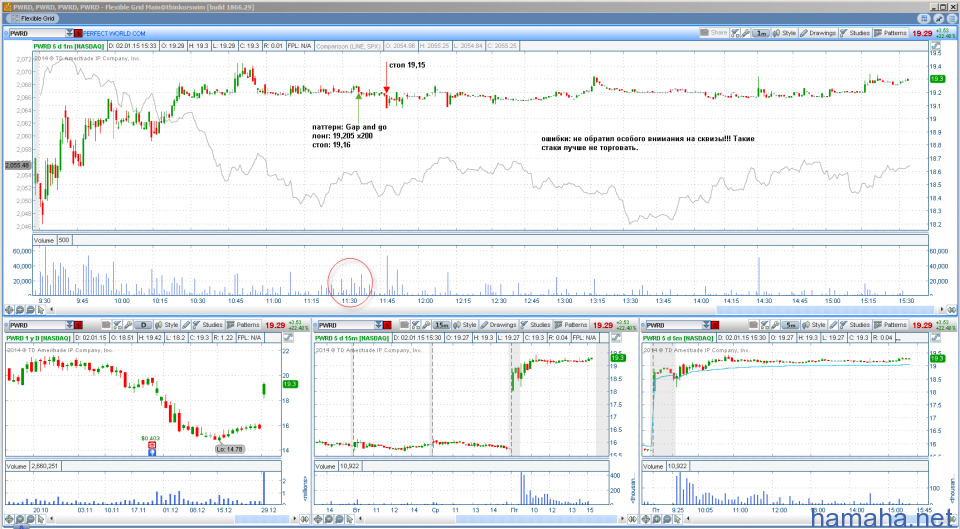The image size is (960, 529).
Task: Toggle price axis scale icon on daily chart
Action: 288,337
